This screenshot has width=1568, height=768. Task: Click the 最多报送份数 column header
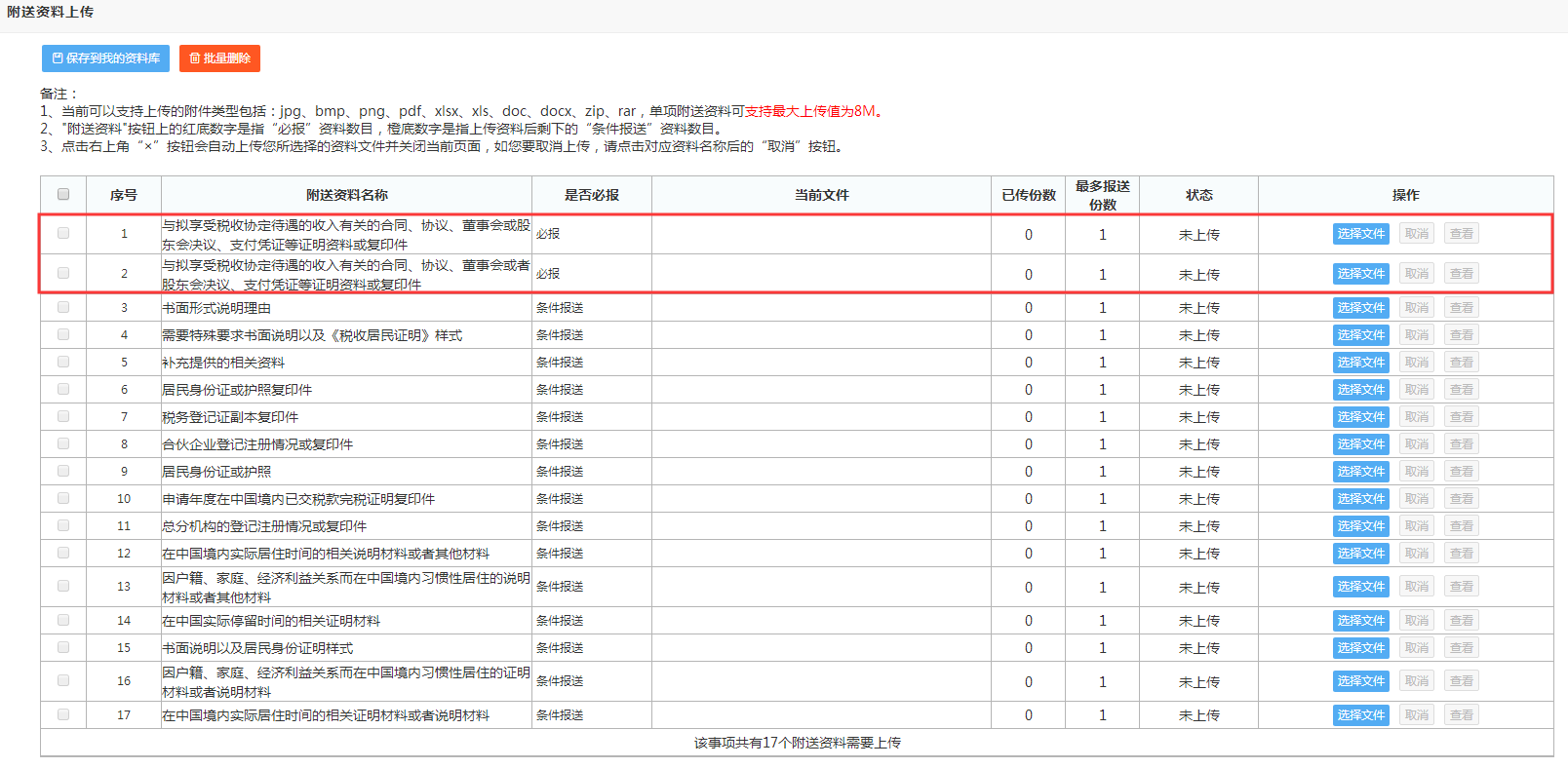(1103, 195)
